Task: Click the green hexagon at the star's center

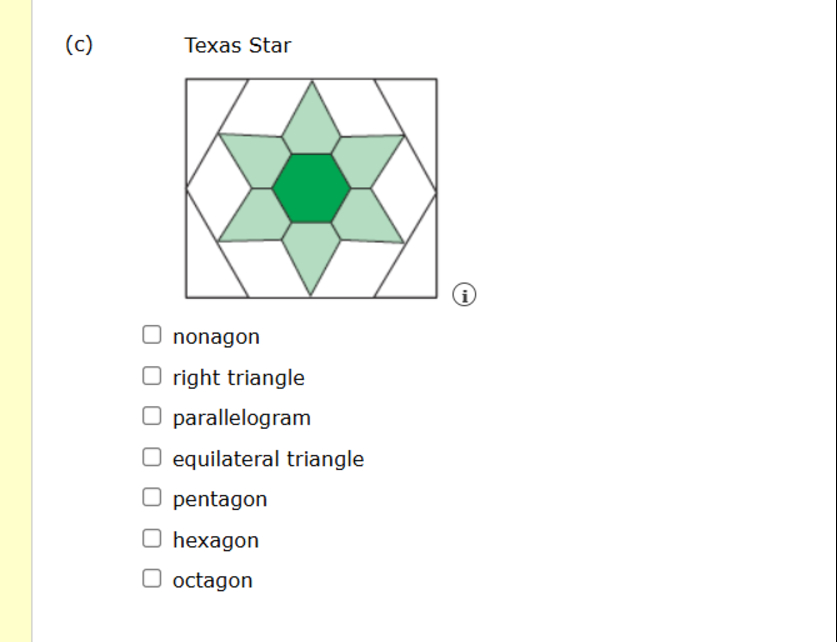Action: (314, 188)
